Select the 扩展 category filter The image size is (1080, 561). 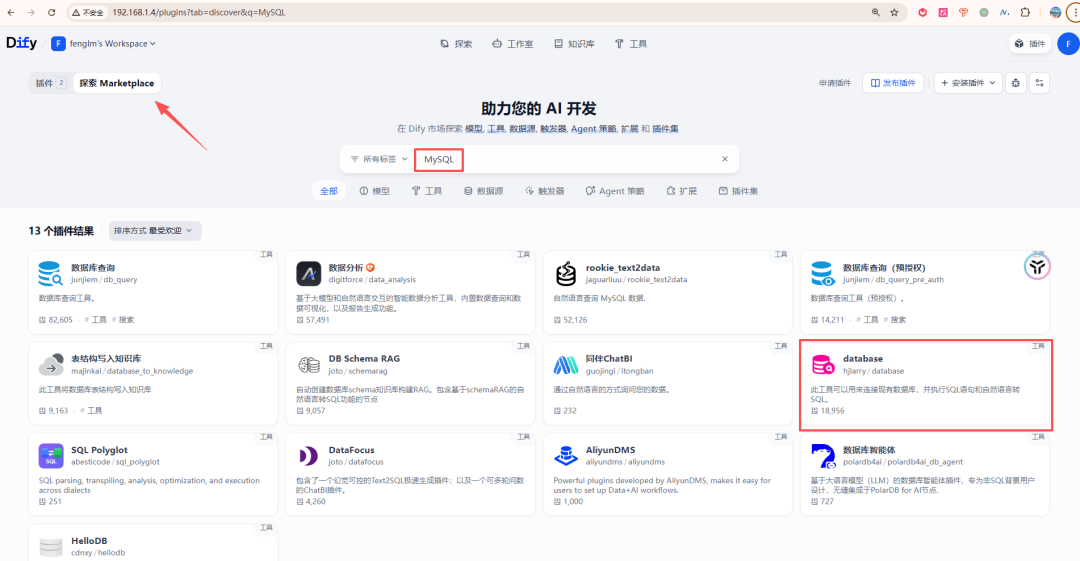pyautogui.click(x=681, y=191)
